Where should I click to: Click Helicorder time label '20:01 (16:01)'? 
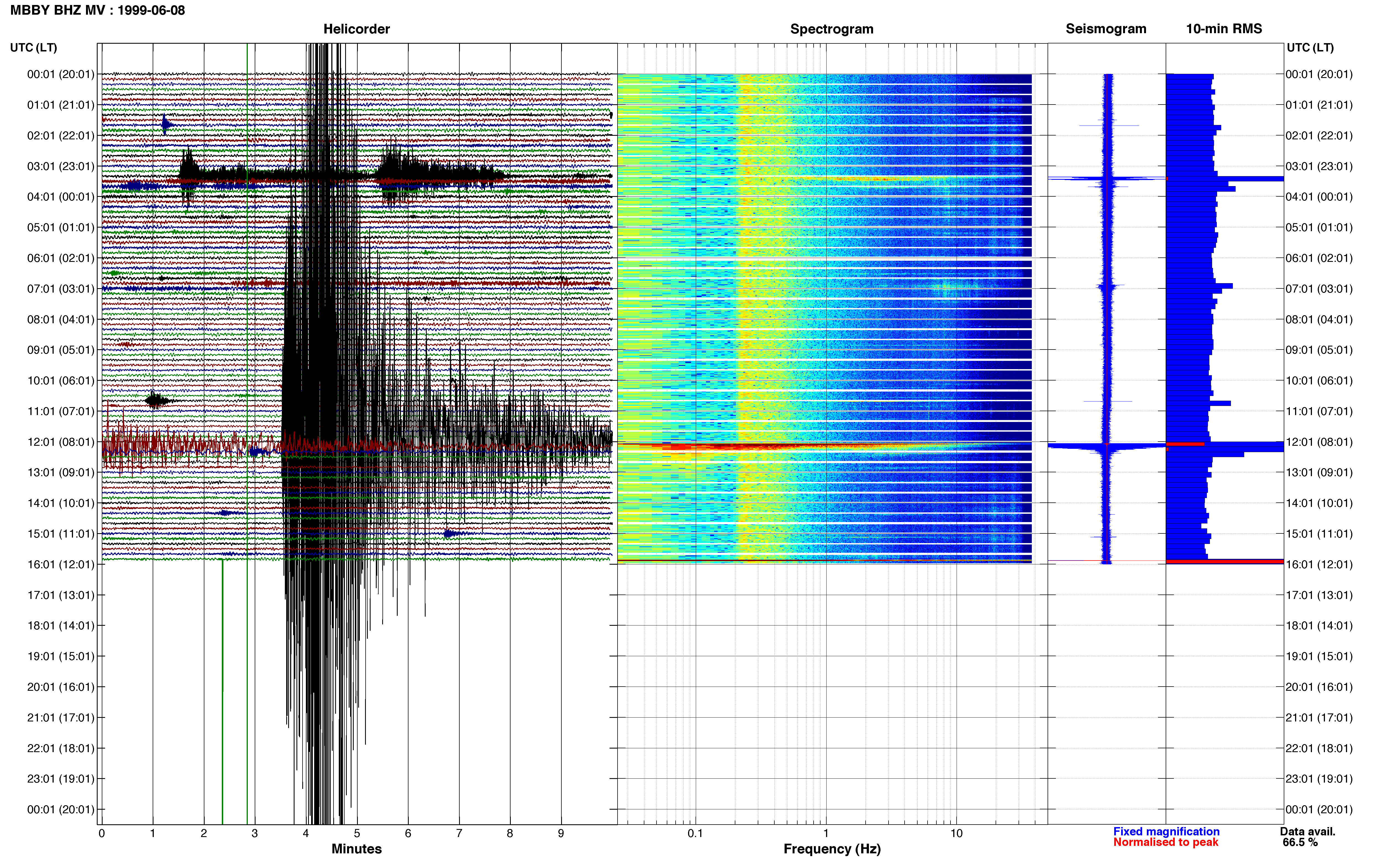(60, 687)
